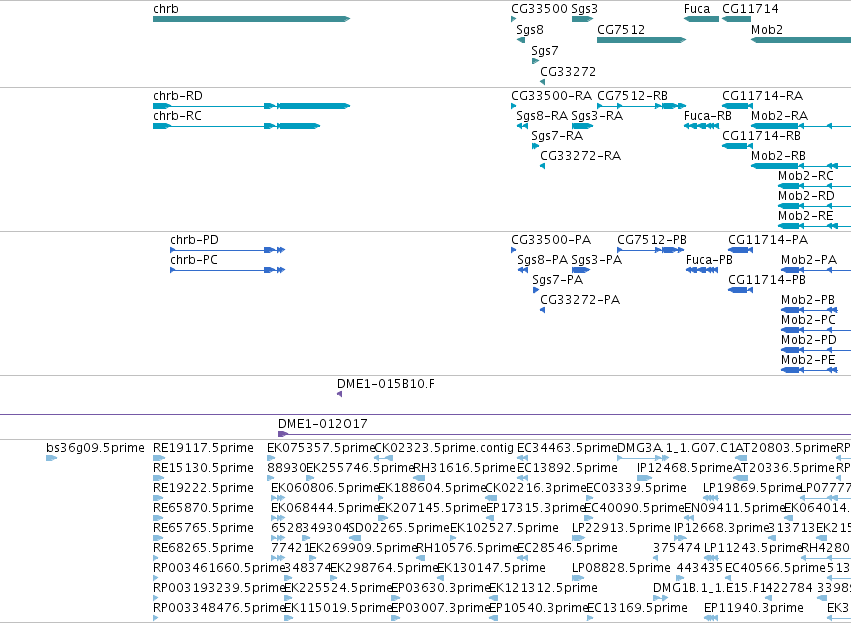
Task: Select the RE68265.5prime EST label
Action: coord(203,549)
